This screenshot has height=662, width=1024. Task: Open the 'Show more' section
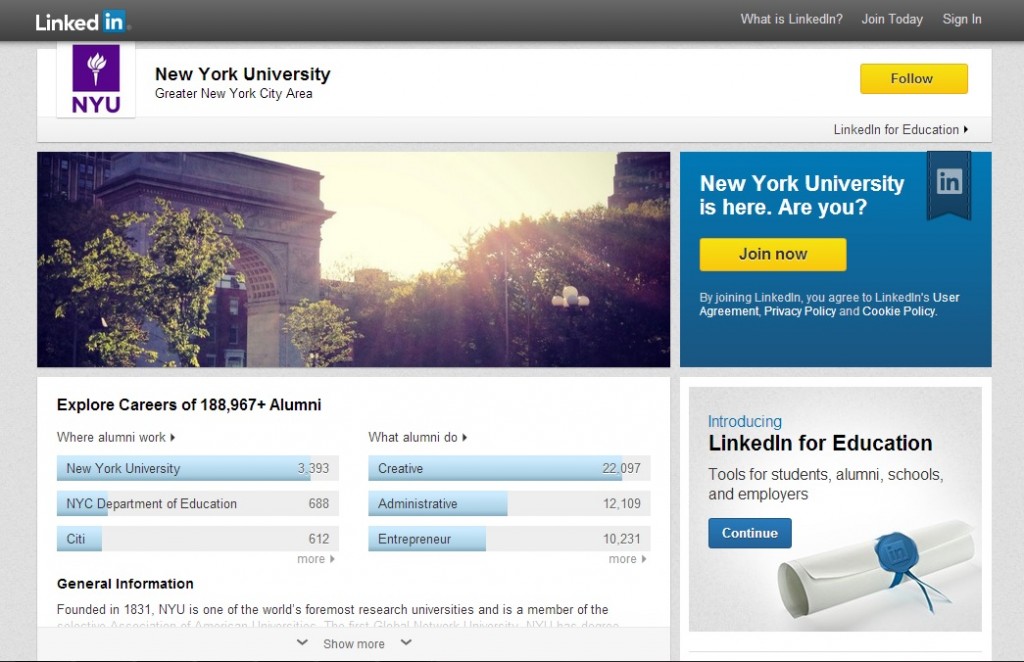(x=353, y=643)
